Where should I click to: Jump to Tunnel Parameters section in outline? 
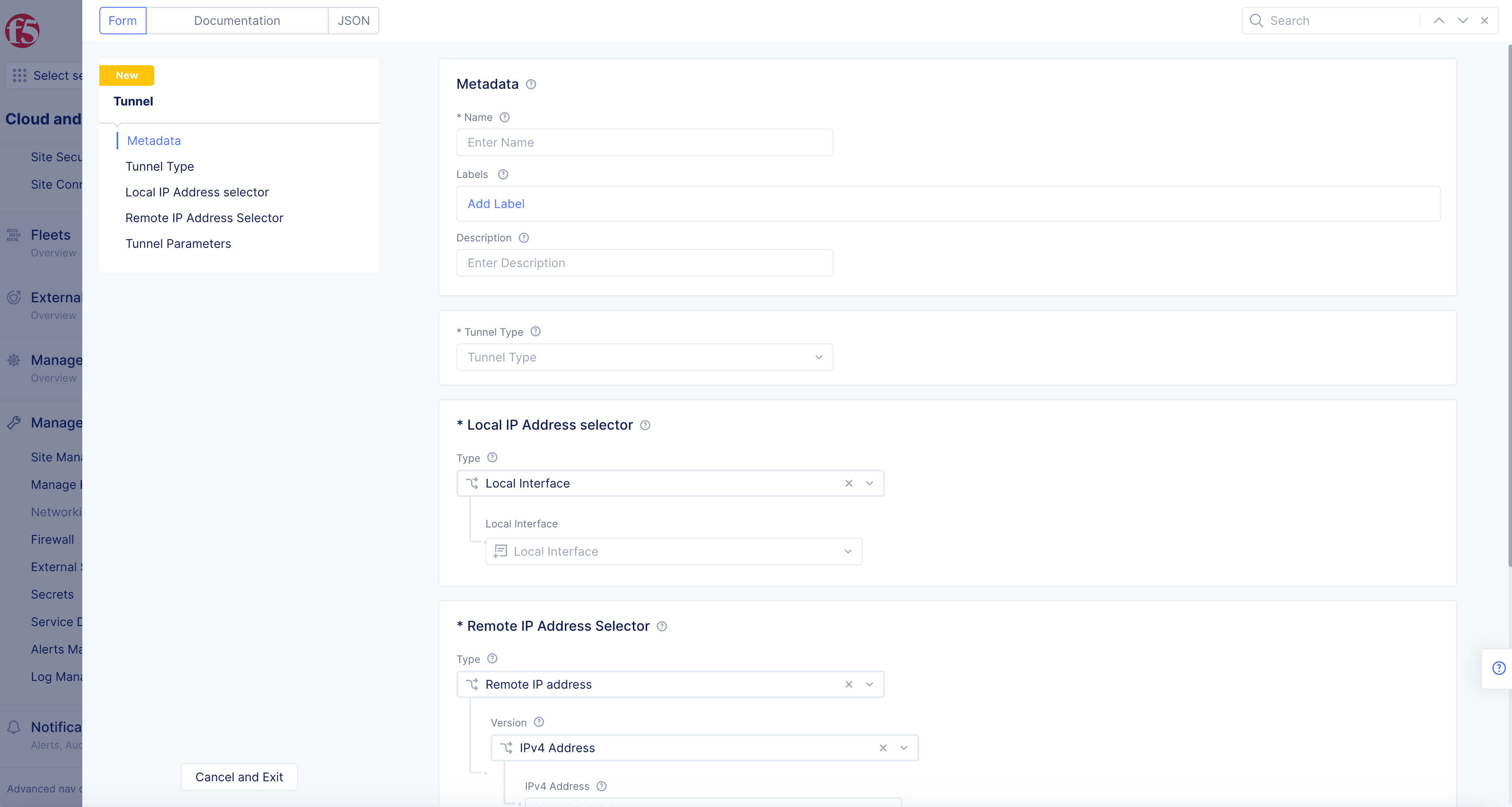(x=178, y=243)
